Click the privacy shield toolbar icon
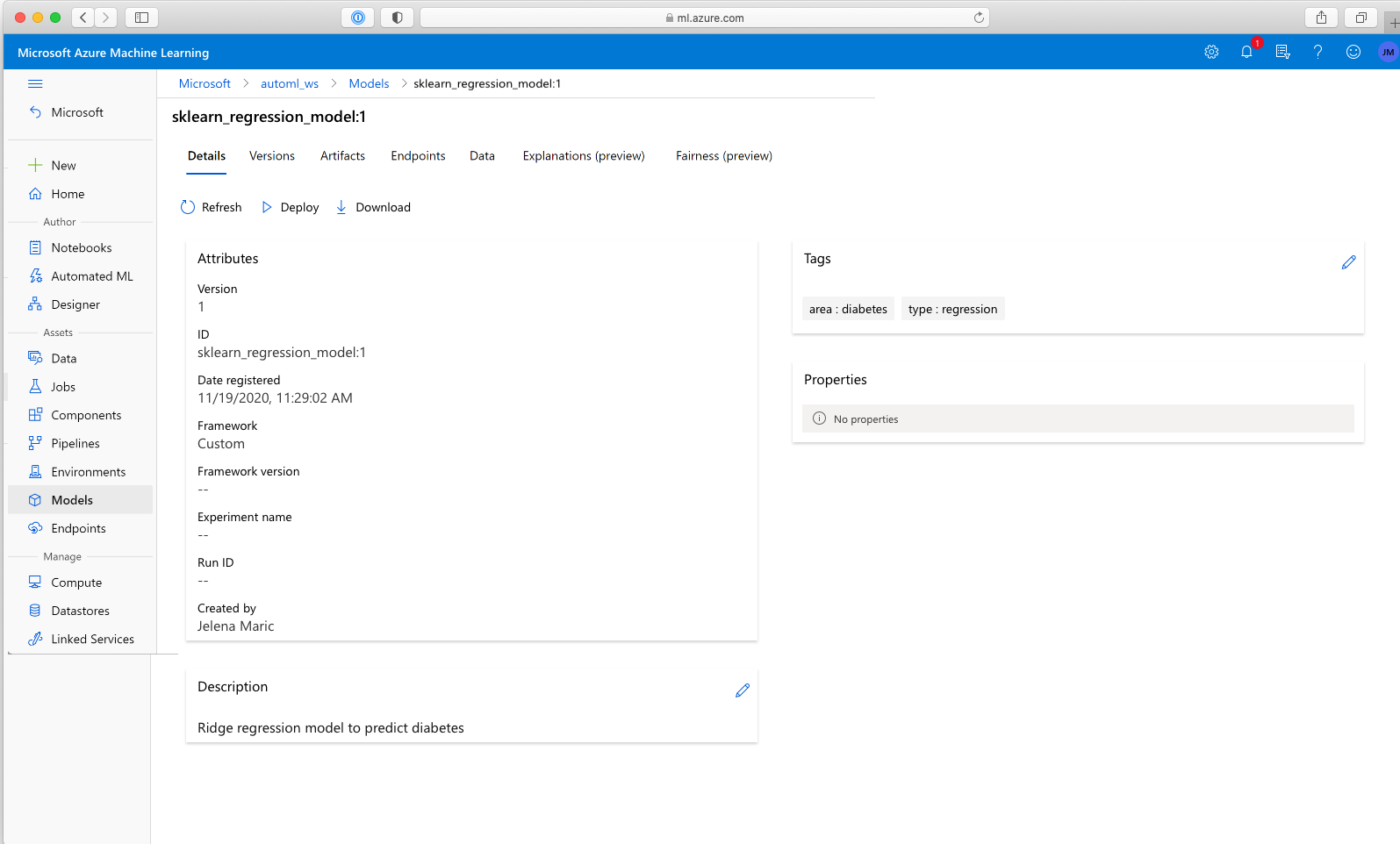 point(397,18)
